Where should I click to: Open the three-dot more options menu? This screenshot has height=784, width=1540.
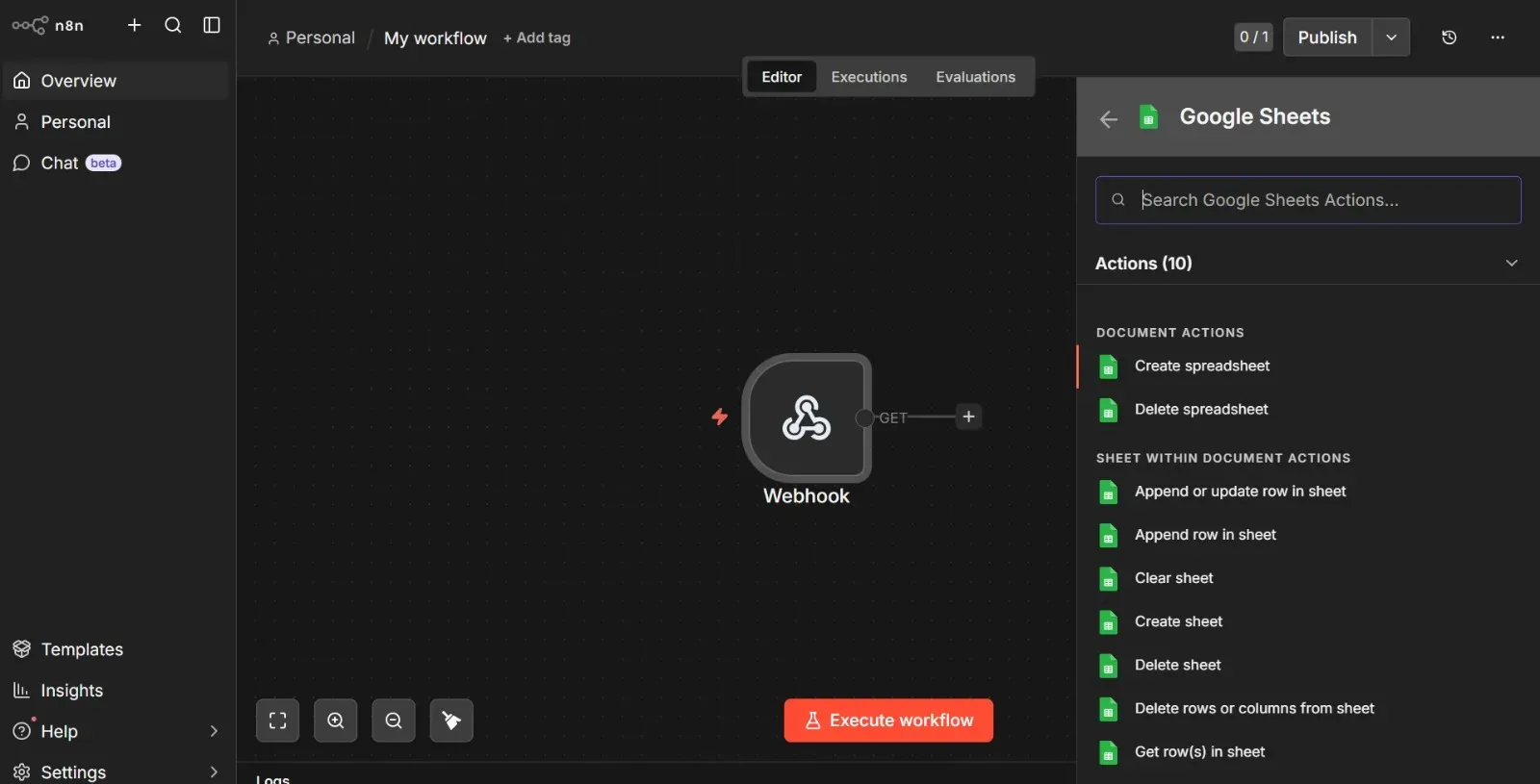click(x=1497, y=38)
